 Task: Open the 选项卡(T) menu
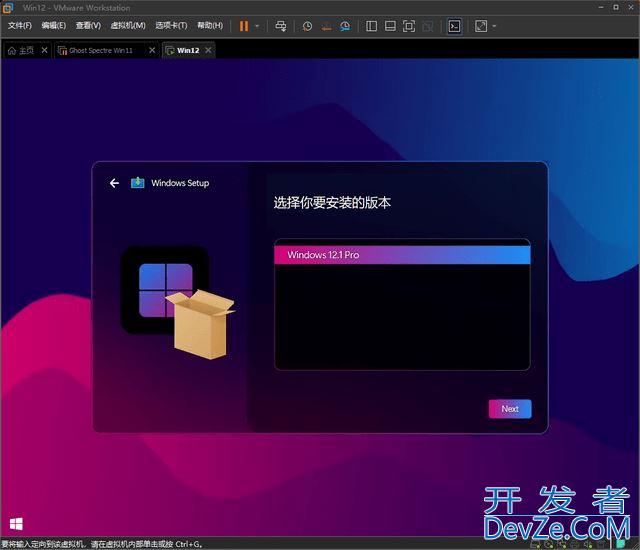point(171,25)
